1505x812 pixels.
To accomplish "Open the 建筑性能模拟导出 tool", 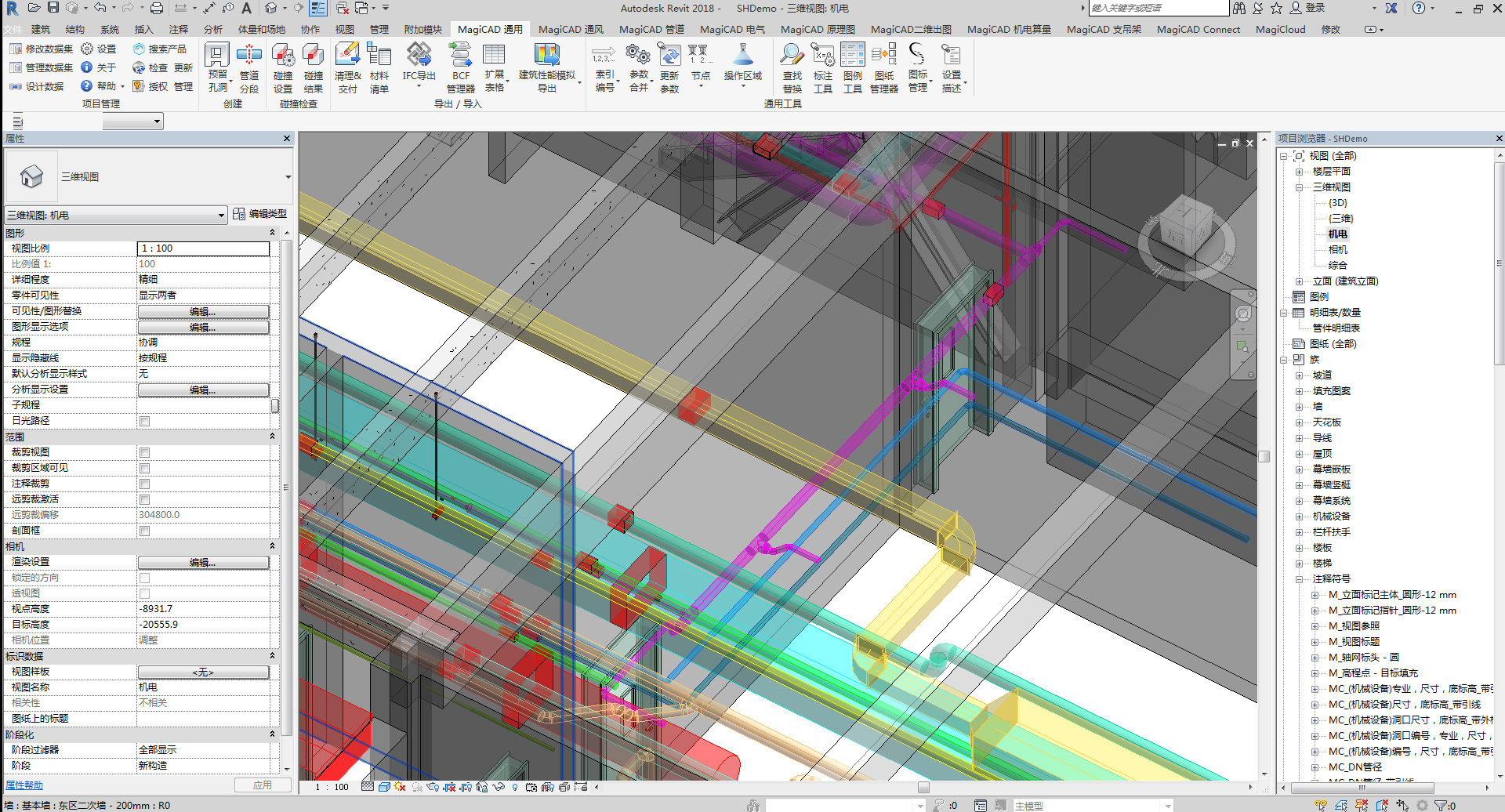I will 546,56.
